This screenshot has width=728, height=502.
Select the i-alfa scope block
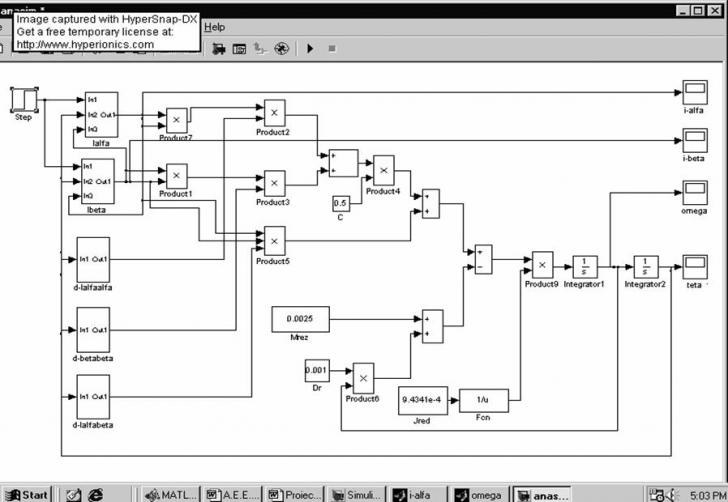click(694, 93)
